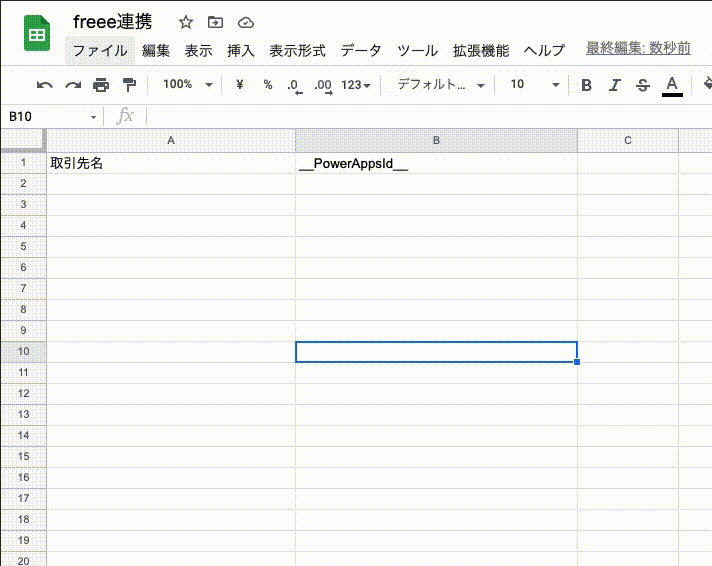Toggle bold formatting
The image size is (712, 566).
click(586, 85)
